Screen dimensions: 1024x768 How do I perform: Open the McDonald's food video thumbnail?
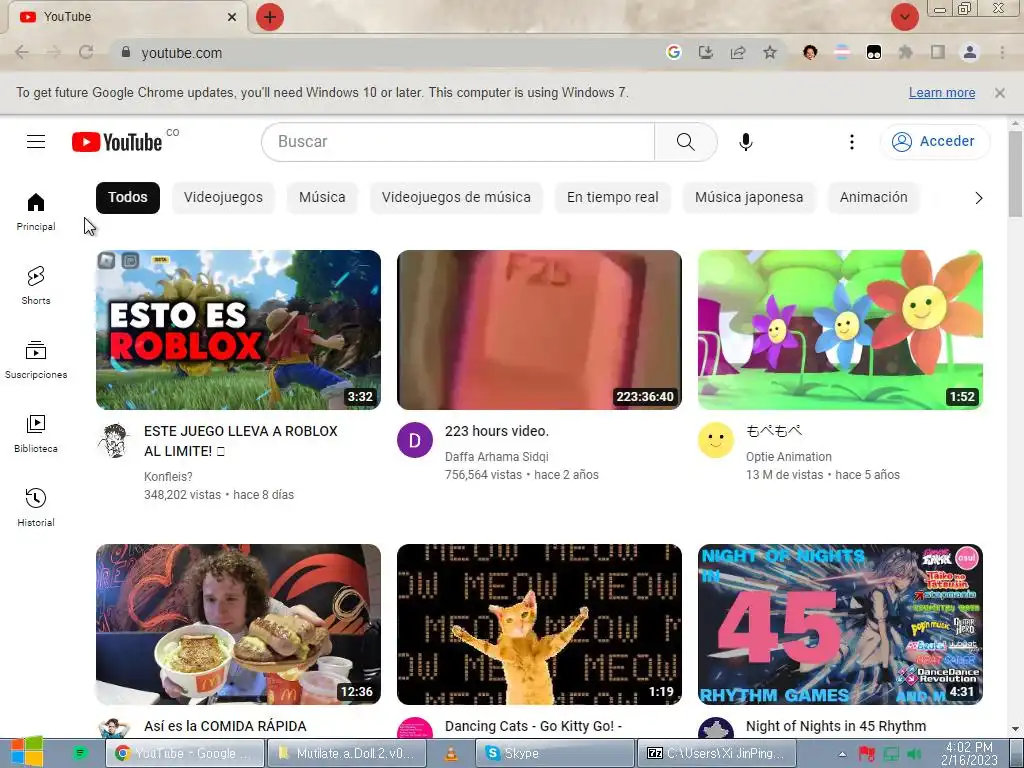pos(238,624)
